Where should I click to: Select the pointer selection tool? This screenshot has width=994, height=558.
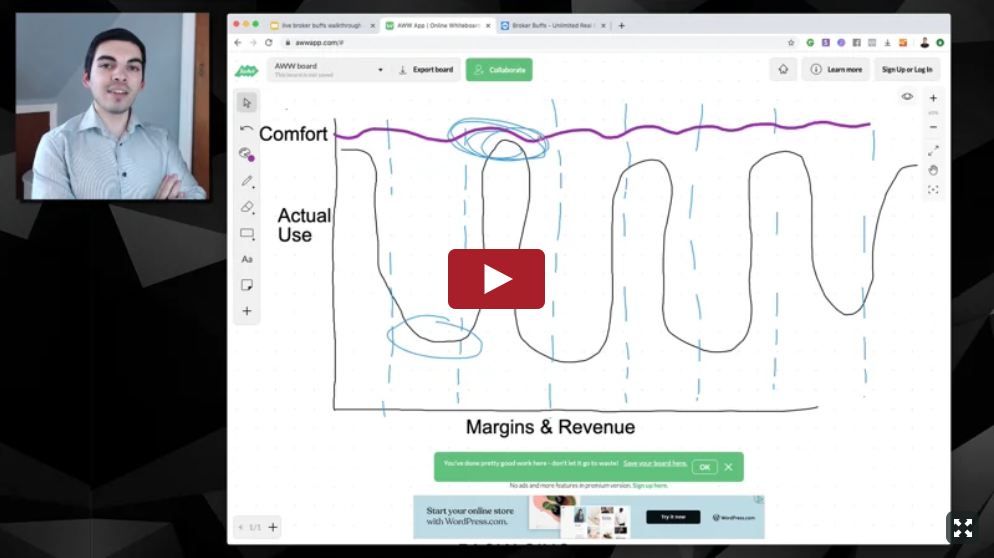click(x=247, y=103)
